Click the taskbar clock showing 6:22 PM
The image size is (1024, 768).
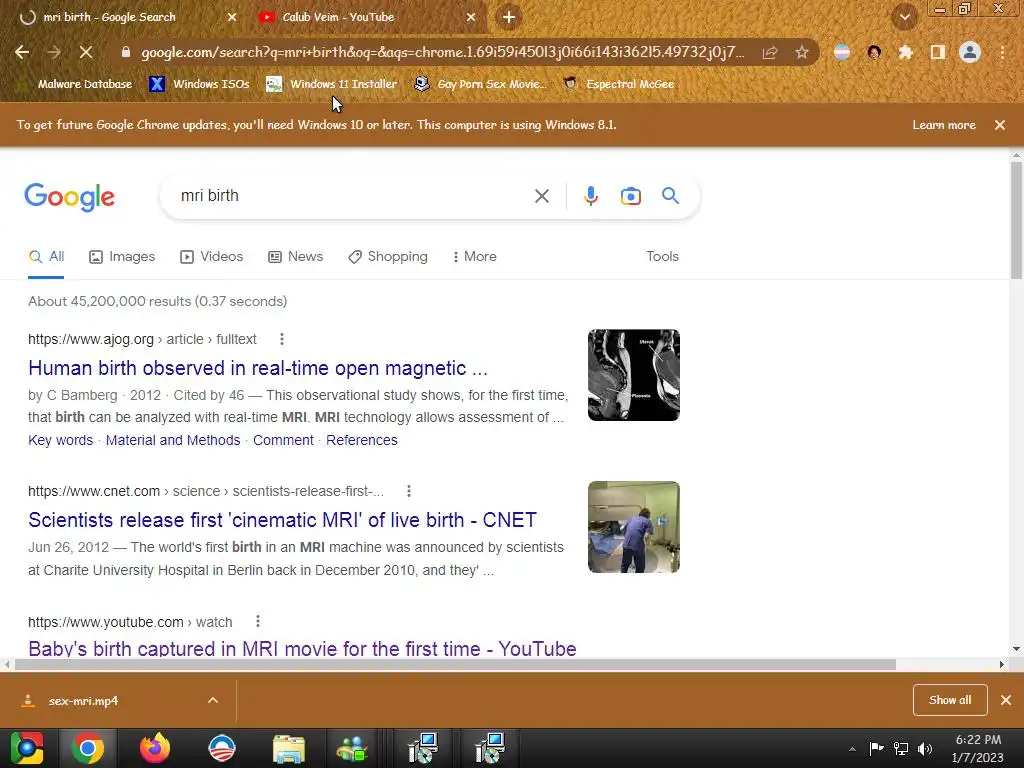click(x=978, y=748)
